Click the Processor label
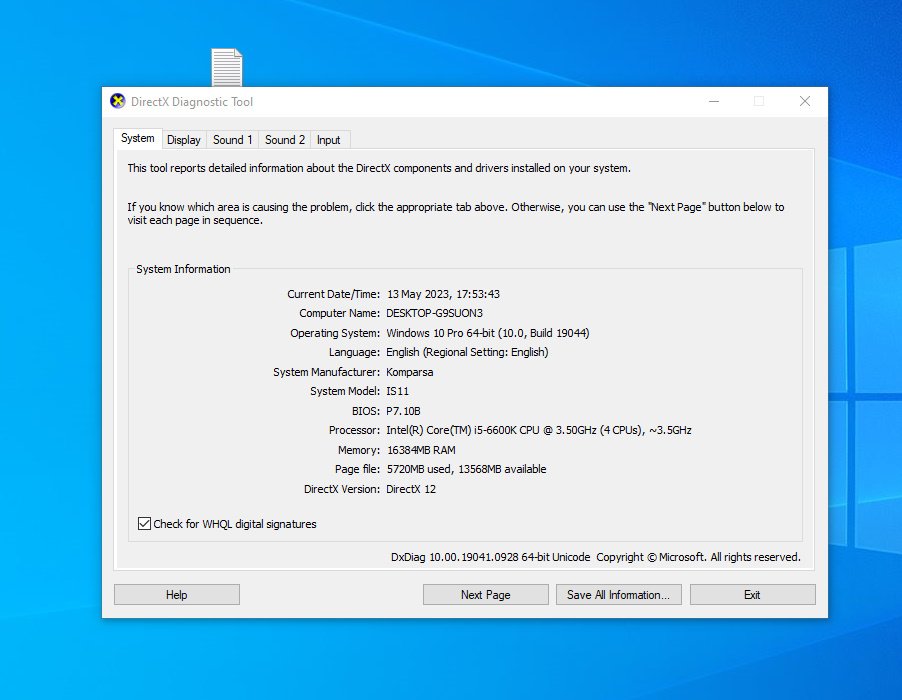Viewport: 902px width, 700px height. (354, 430)
